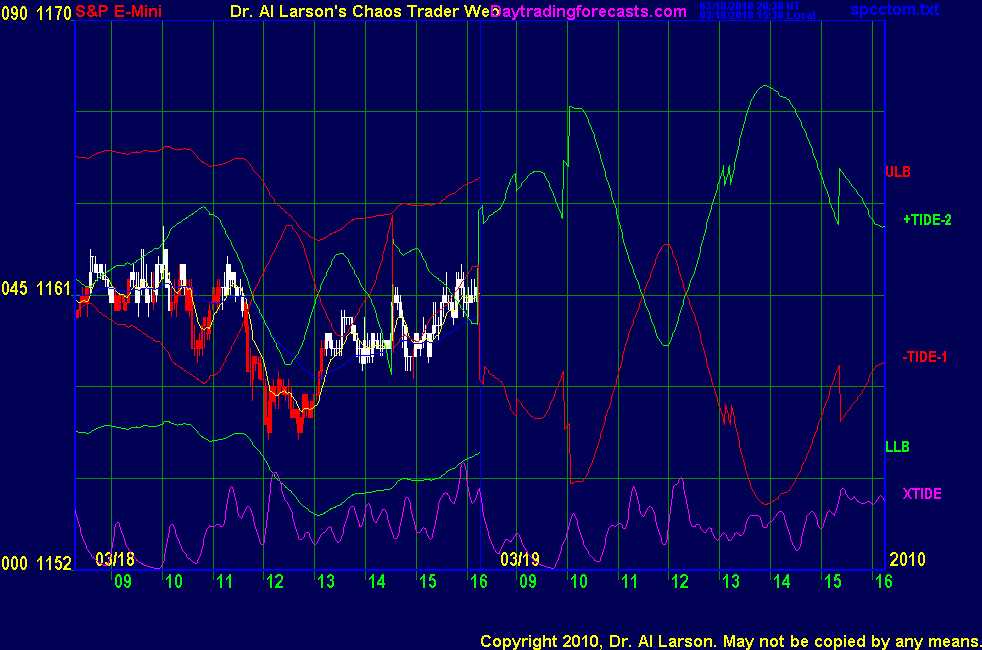Click the red -TIDE-1 legend label
Image resolution: width=982 pixels, height=650 pixels.
tap(925, 357)
